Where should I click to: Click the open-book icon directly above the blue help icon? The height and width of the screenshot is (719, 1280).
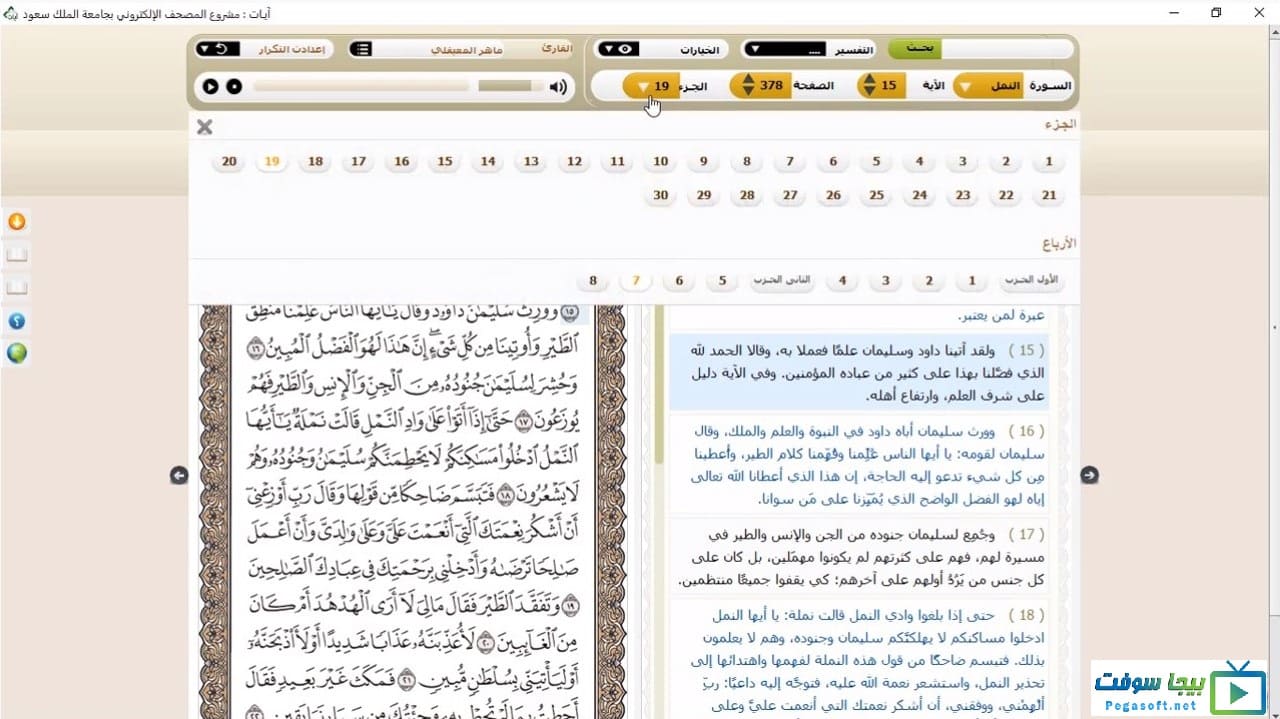tap(17, 288)
